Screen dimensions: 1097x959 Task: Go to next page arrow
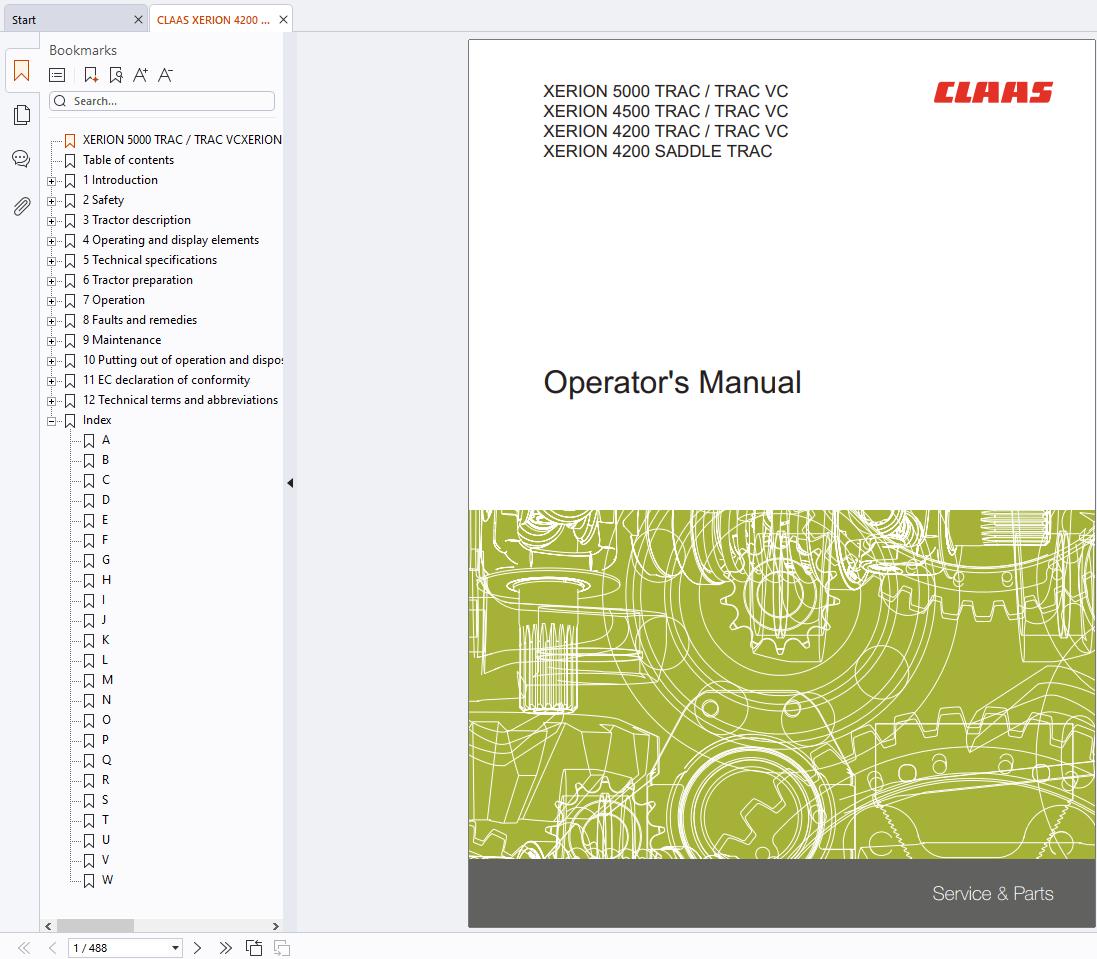click(x=197, y=948)
